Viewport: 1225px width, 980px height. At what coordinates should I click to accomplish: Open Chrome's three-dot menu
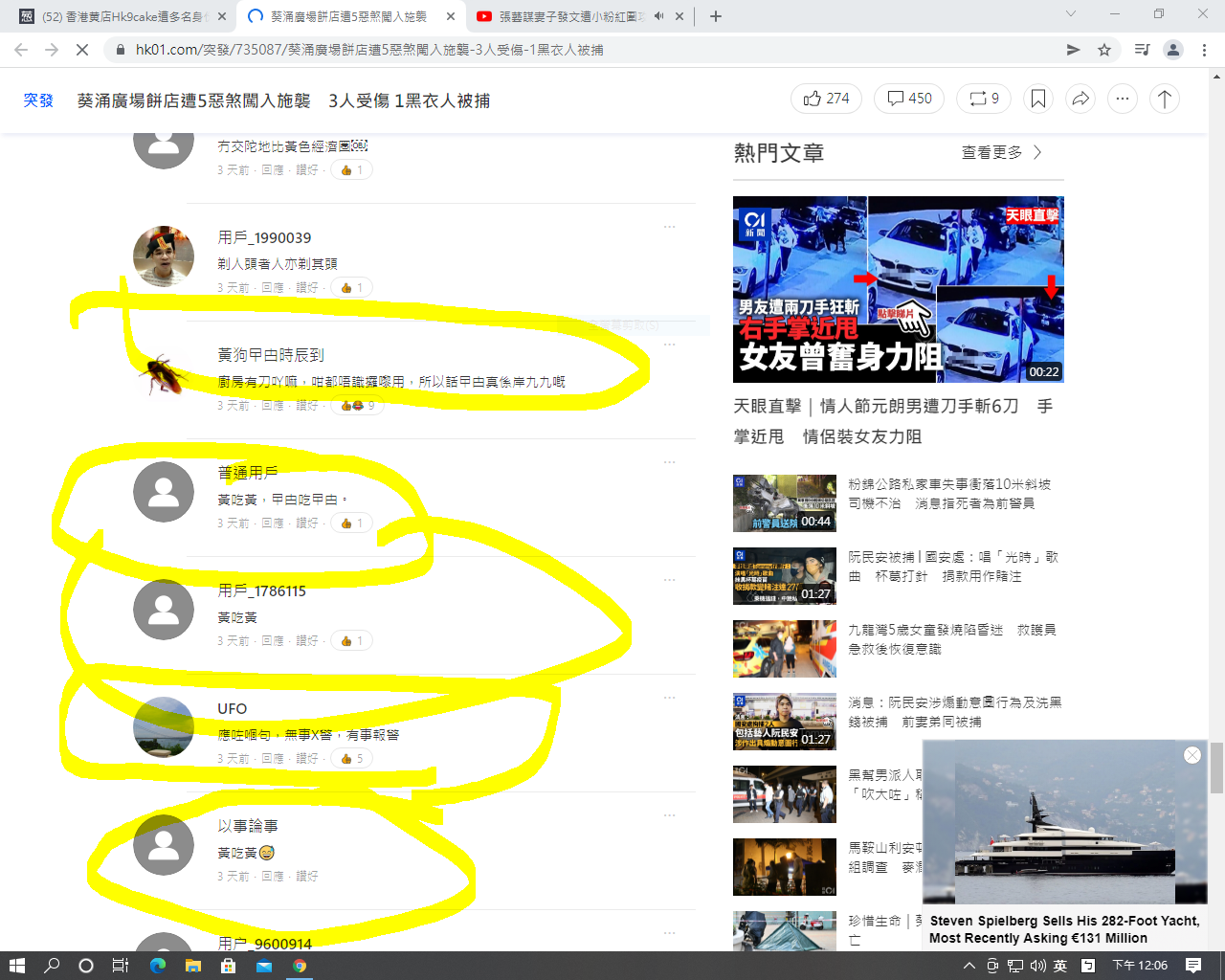1205,50
